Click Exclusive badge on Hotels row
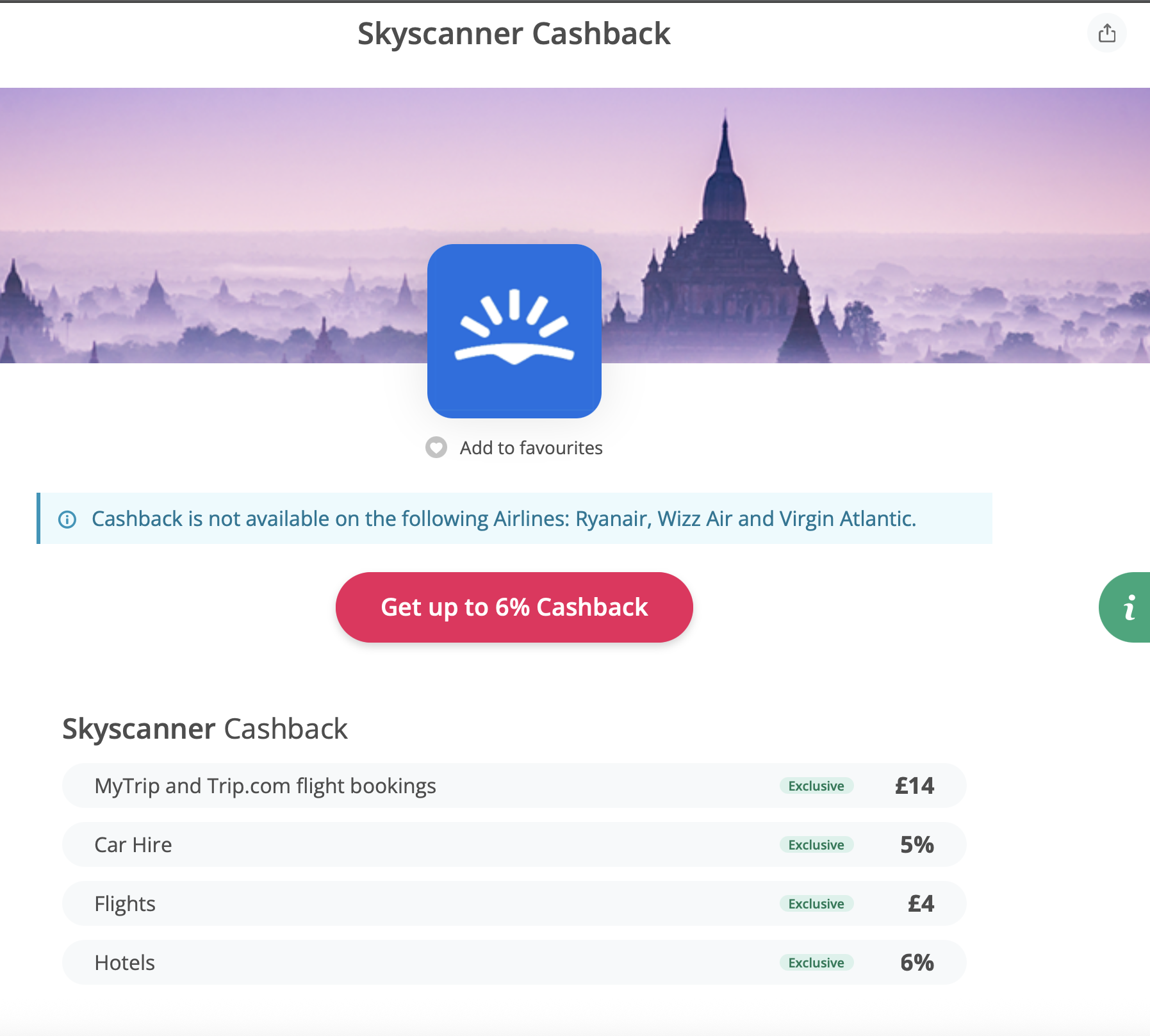The height and width of the screenshot is (1036, 1150). pyautogui.click(x=816, y=963)
